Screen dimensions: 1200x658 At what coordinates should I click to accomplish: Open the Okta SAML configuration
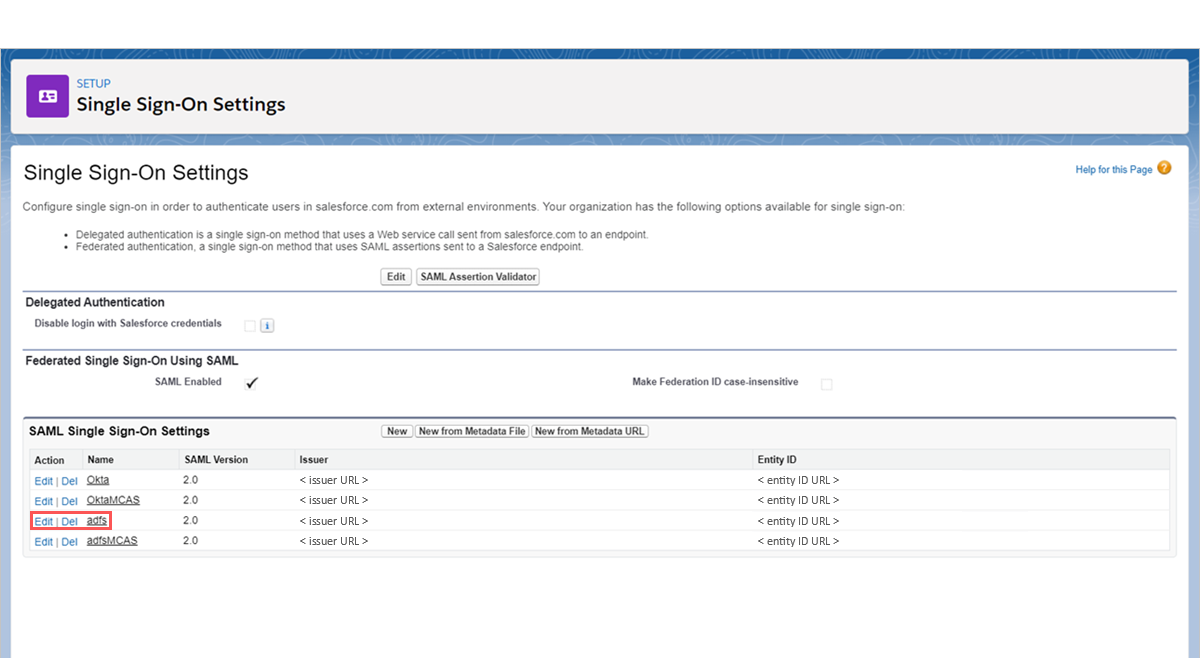pyautogui.click(x=97, y=480)
